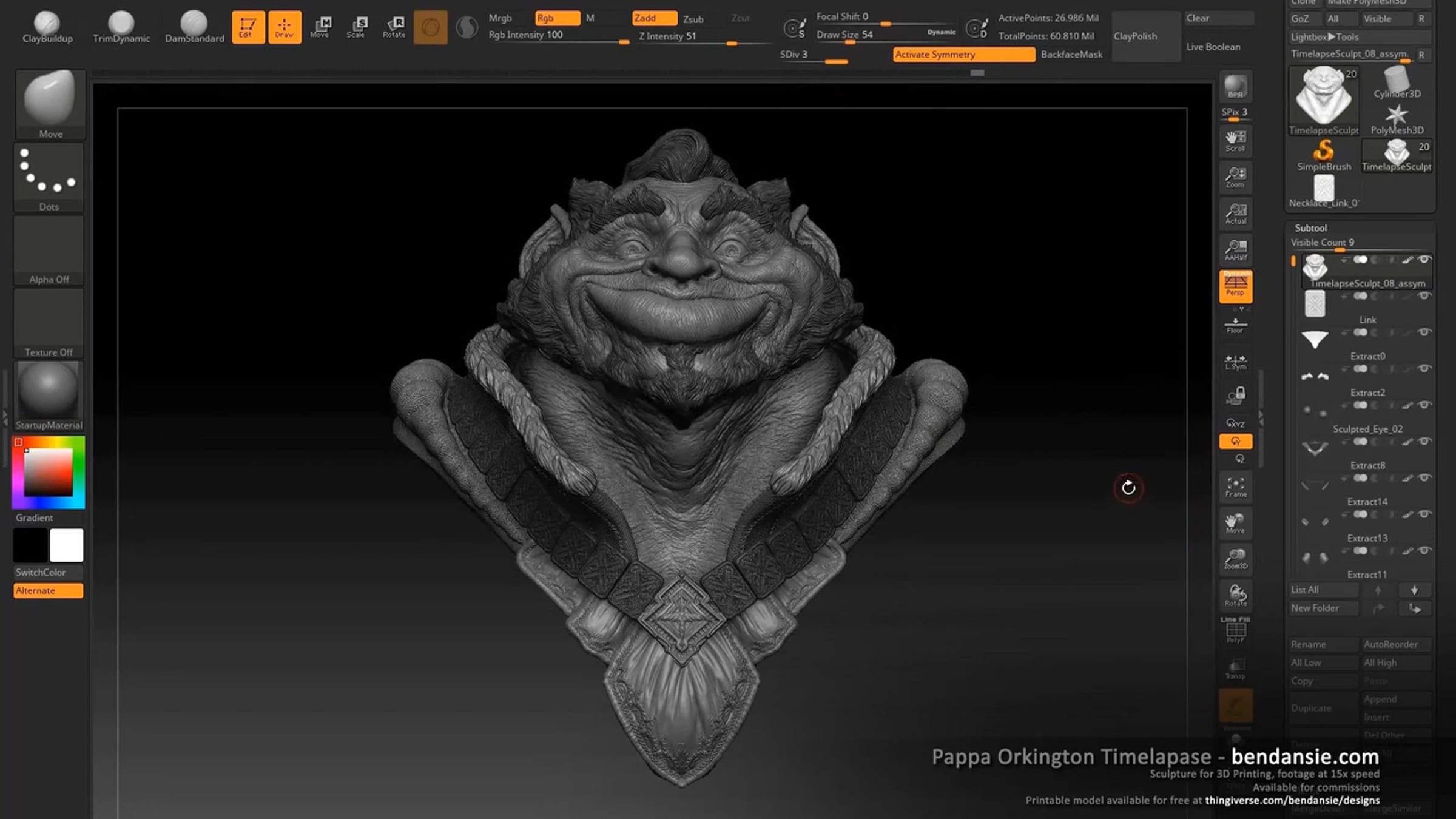Click the SDiv subdivision slider
Image resolution: width=1456 pixels, height=819 pixels.
(814, 56)
